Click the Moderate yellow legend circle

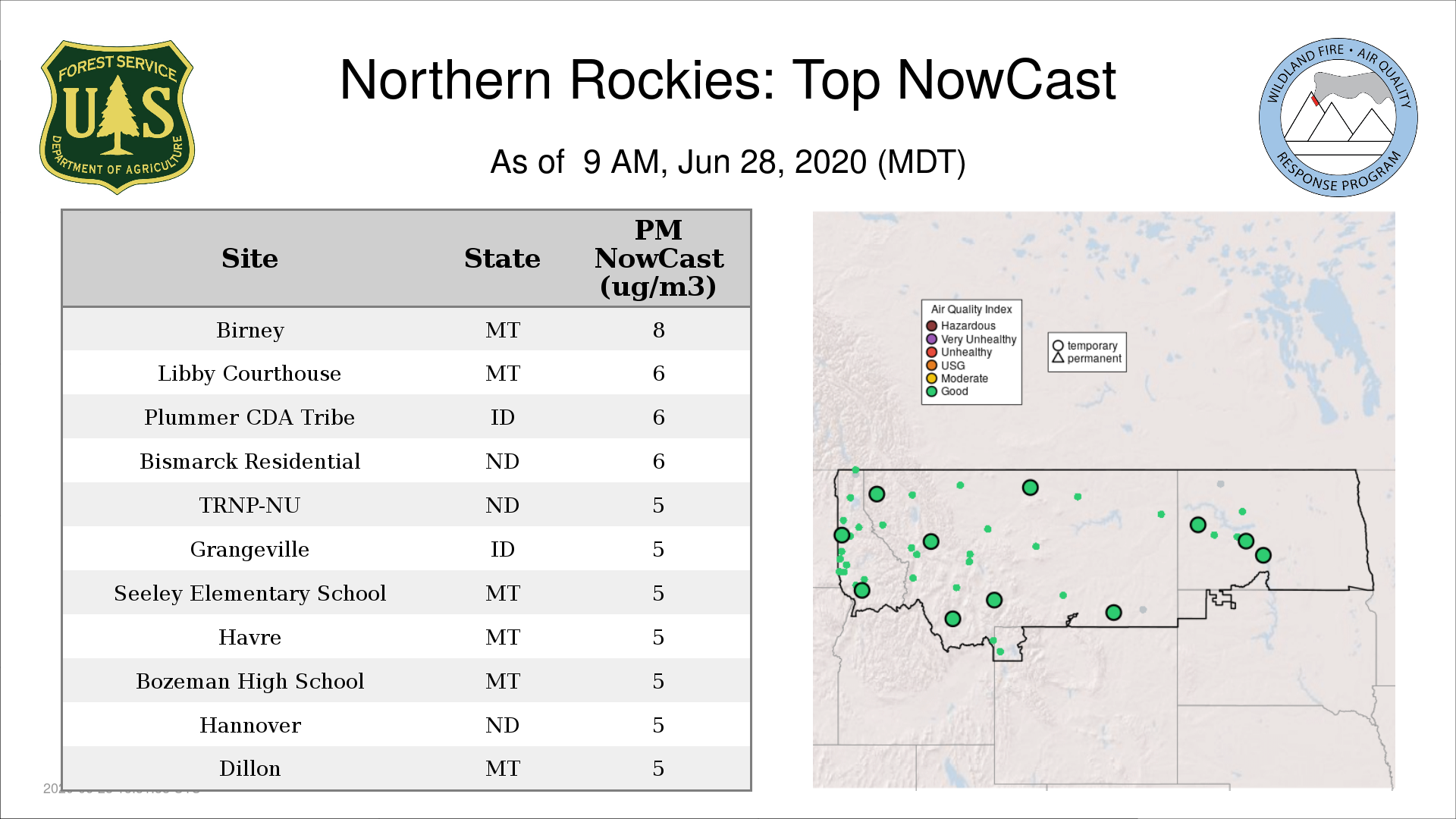click(x=932, y=378)
